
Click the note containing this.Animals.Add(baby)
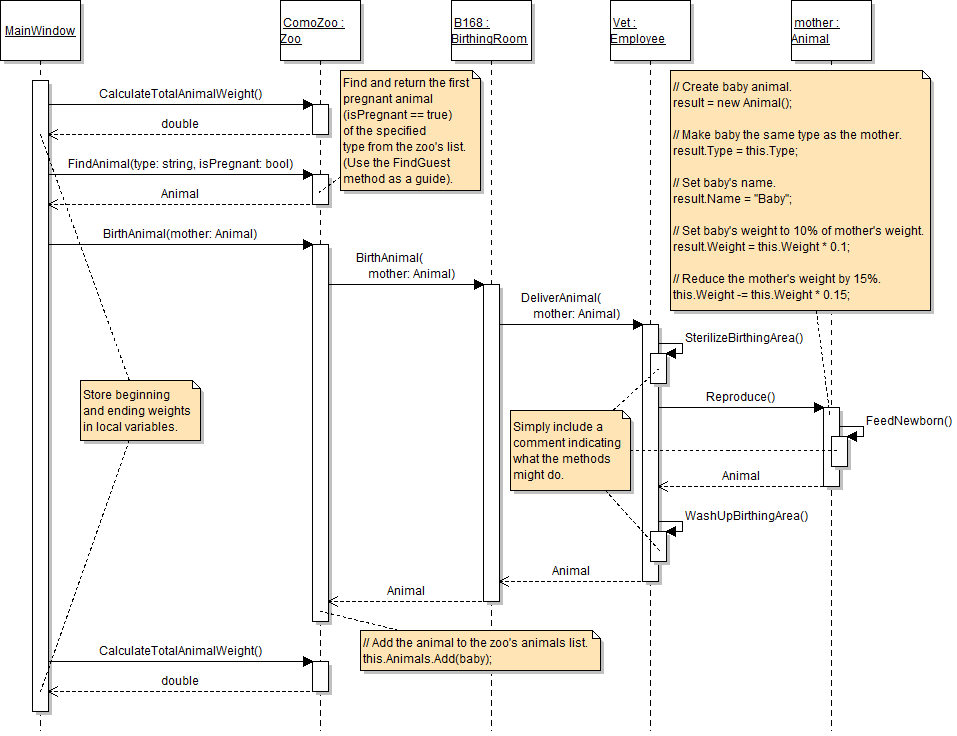480,651
